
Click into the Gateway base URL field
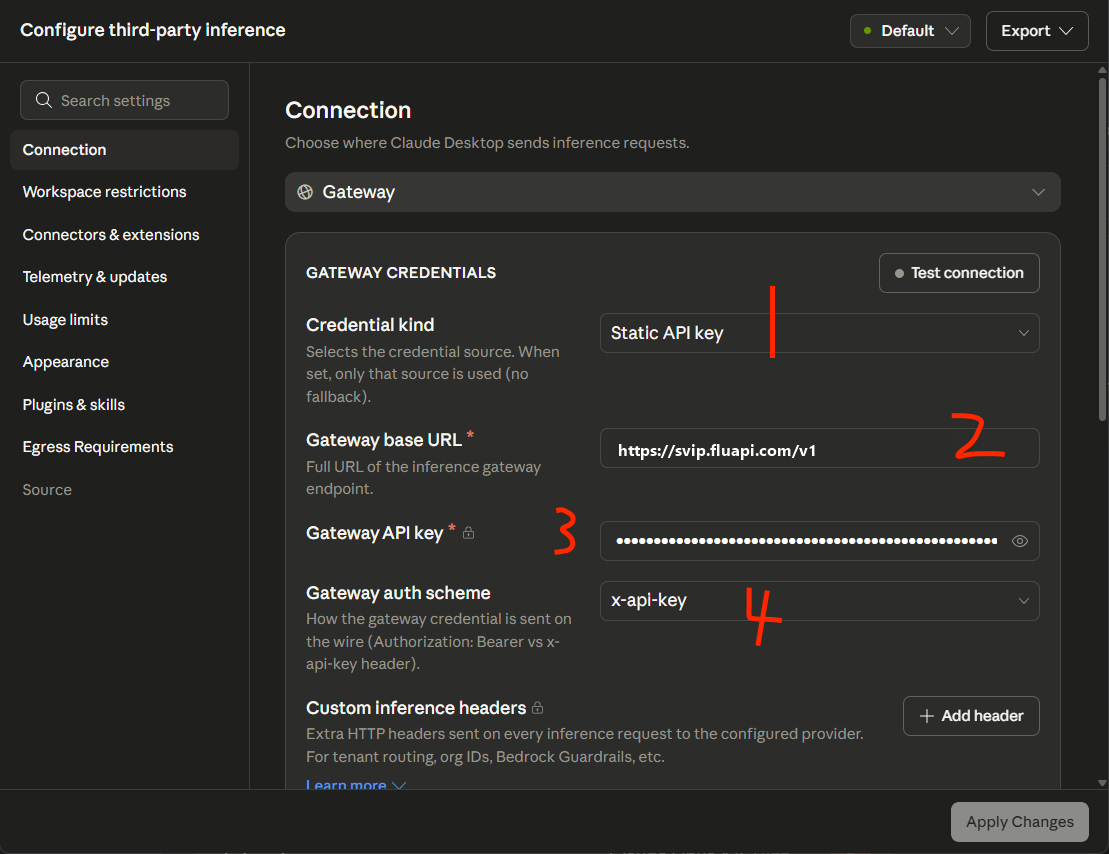click(x=819, y=449)
